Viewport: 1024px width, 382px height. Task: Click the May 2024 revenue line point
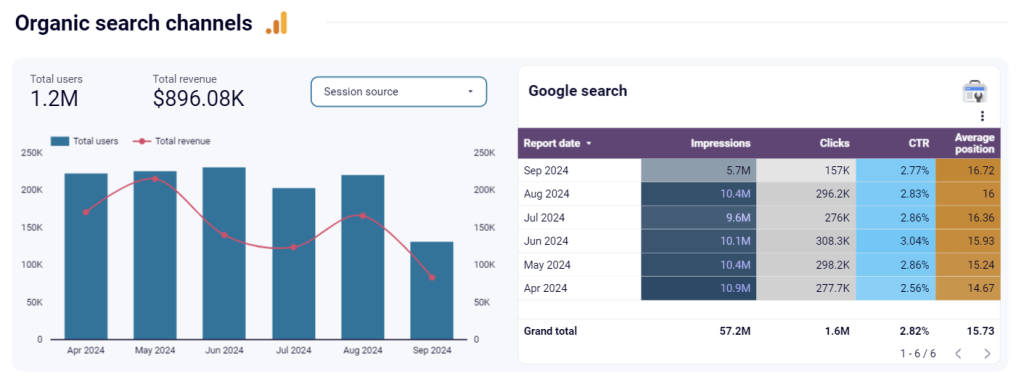click(x=155, y=178)
